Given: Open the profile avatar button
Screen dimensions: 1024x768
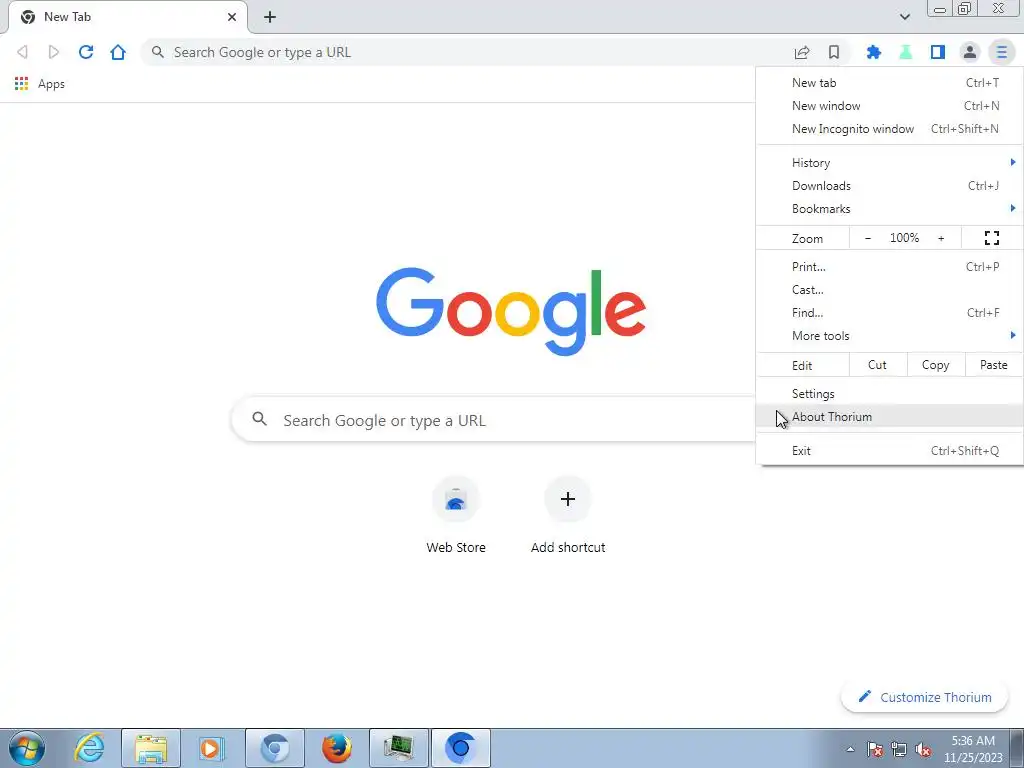Looking at the screenshot, I should 970,52.
